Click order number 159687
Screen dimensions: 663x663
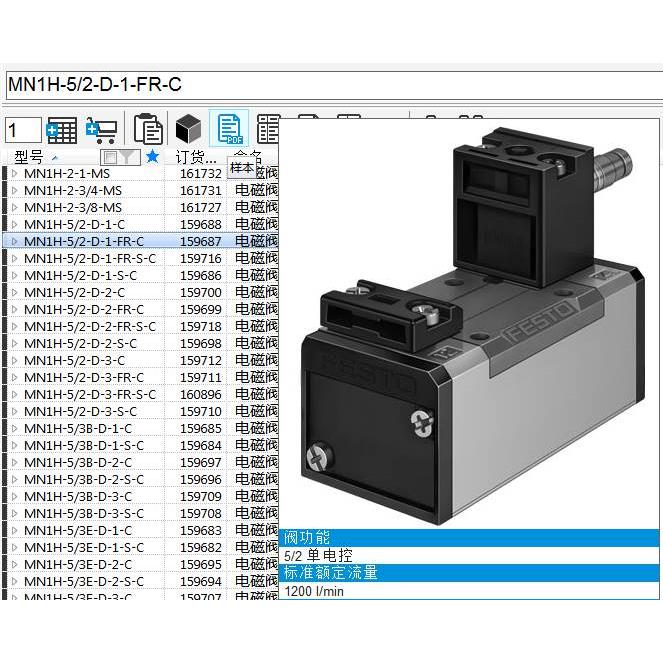tap(201, 241)
